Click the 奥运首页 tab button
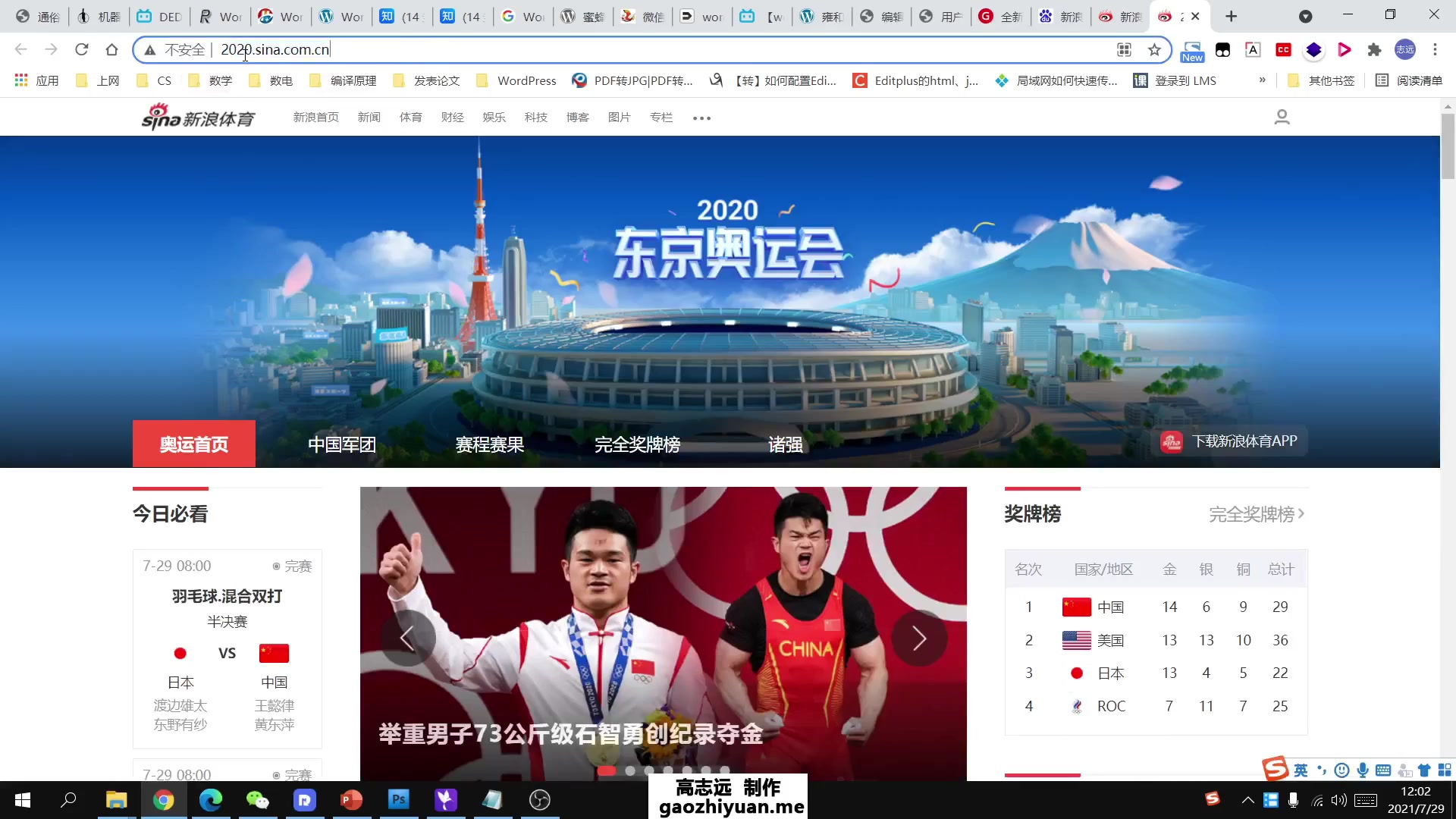The image size is (1456, 819). point(194,444)
